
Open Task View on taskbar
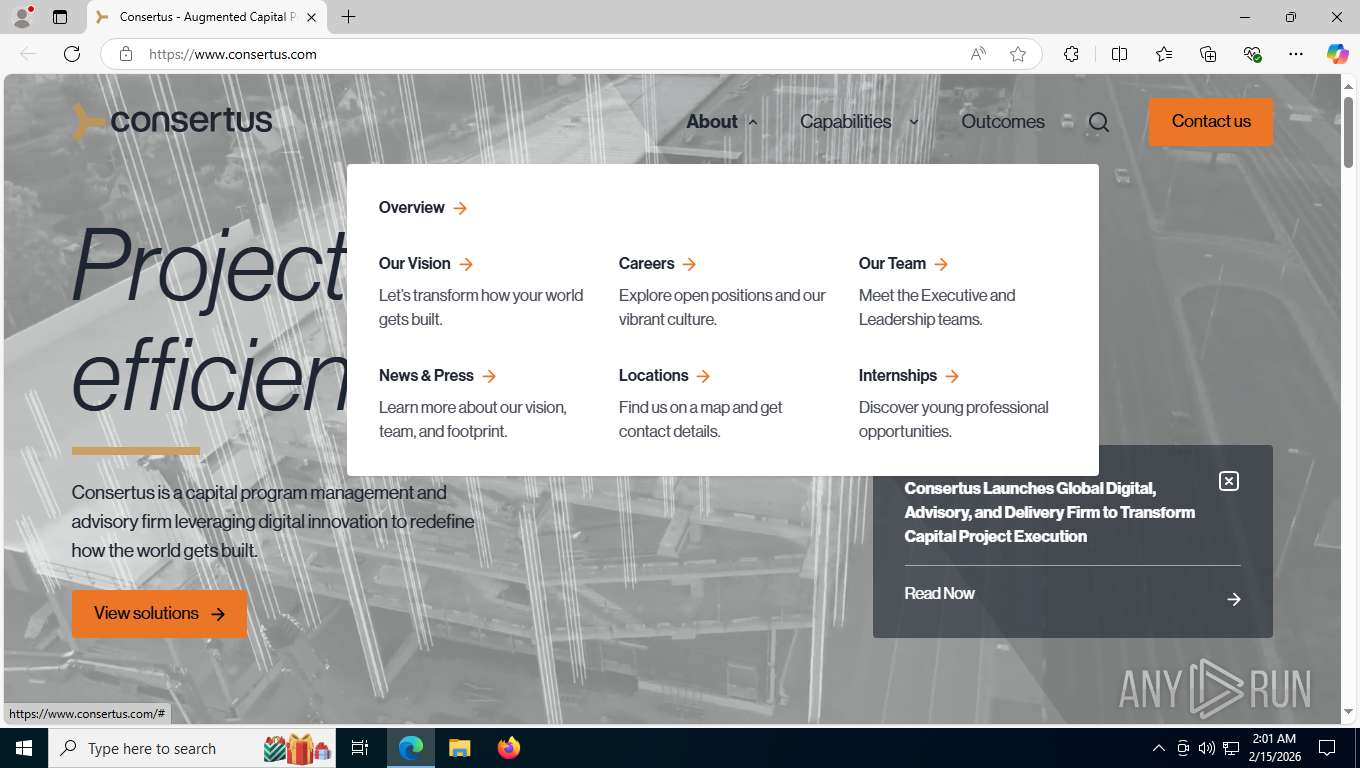pyautogui.click(x=360, y=748)
